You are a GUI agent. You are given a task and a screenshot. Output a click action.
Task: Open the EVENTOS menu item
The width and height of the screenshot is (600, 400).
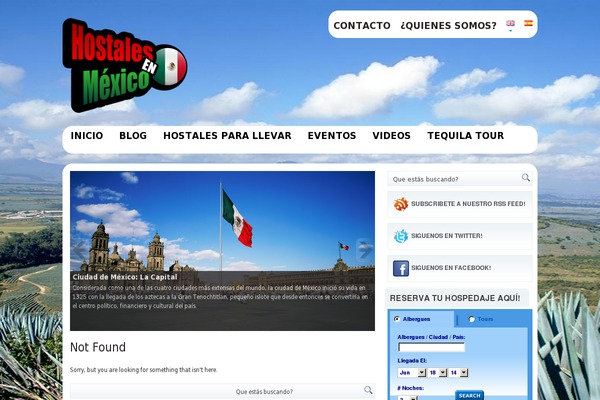[x=332, y=136]
